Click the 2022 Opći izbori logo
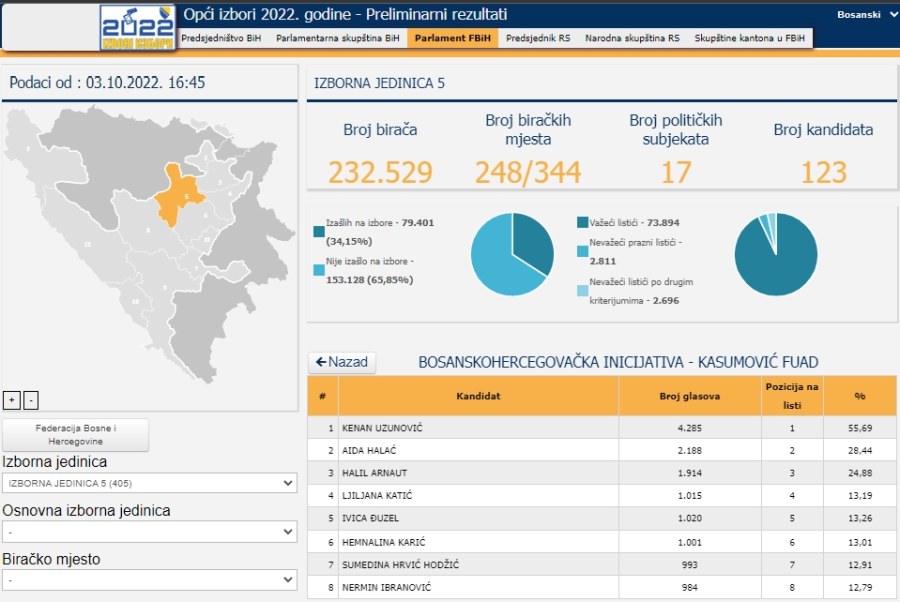Viewport: 900px width, 602px height. click(137, 27)
